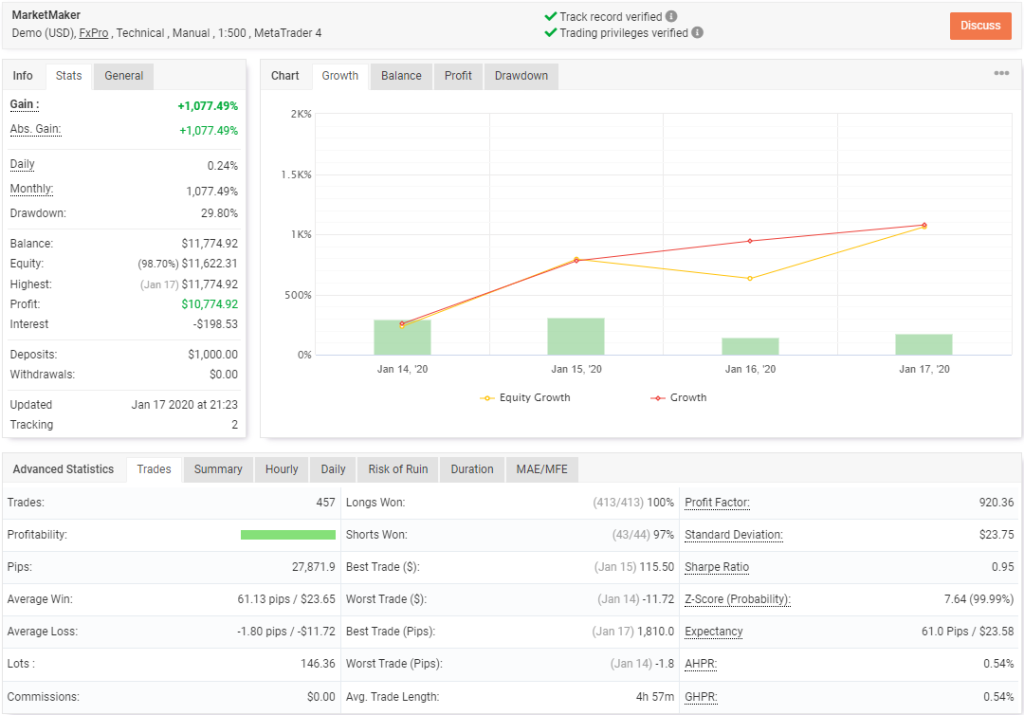This screenshot has height=715, width=1024.
Task: Click the Longs Won value 100%
Action: (660, 503)
